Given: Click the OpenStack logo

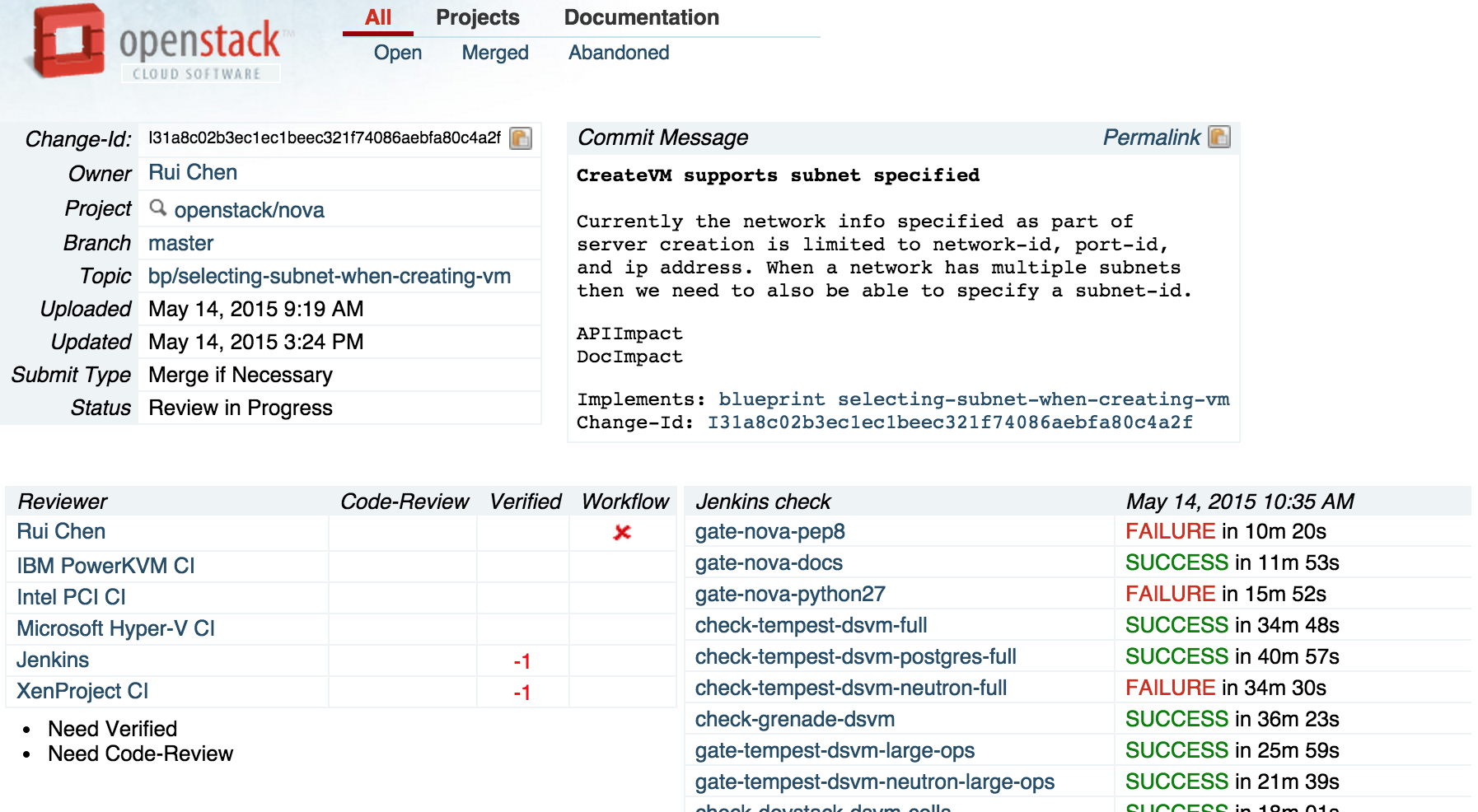Looking at the screenshot, I should pyautogui.click(x=157, y=43).
